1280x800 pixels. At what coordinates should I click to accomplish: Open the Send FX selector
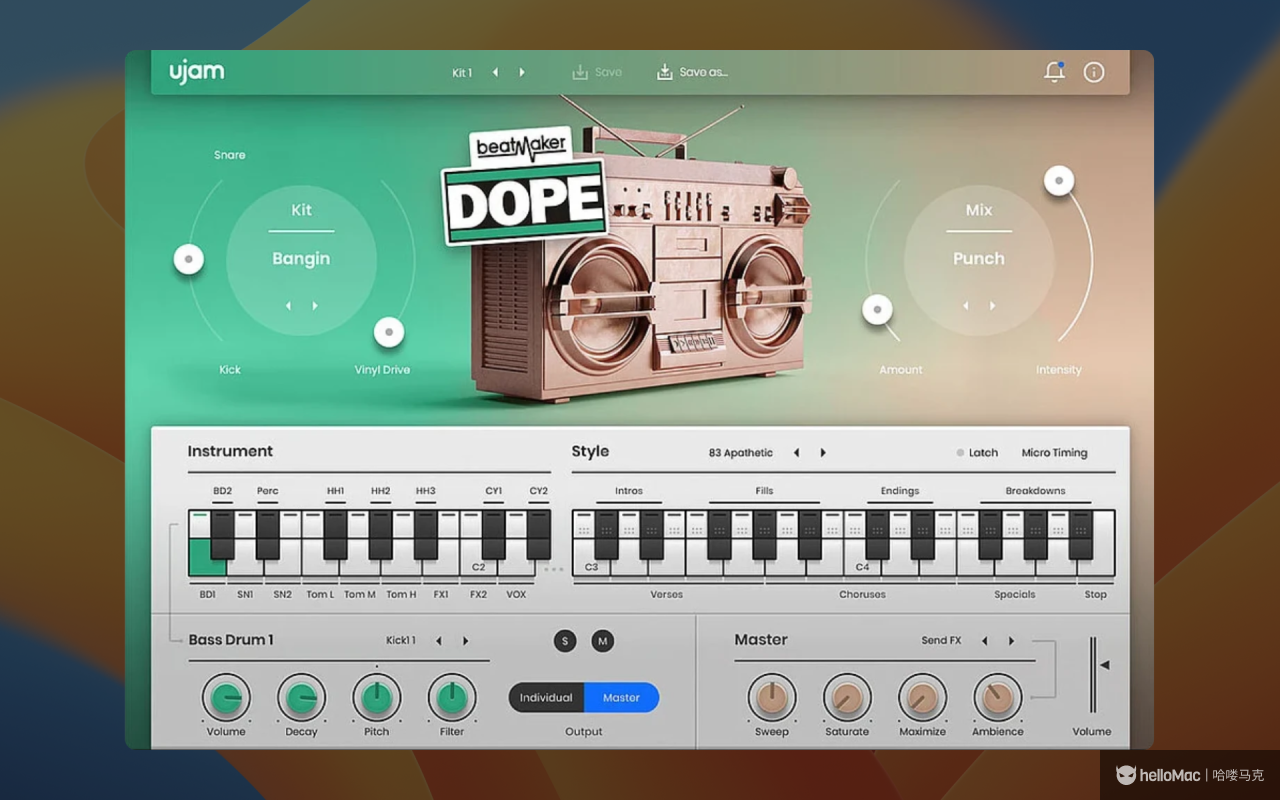941,641
